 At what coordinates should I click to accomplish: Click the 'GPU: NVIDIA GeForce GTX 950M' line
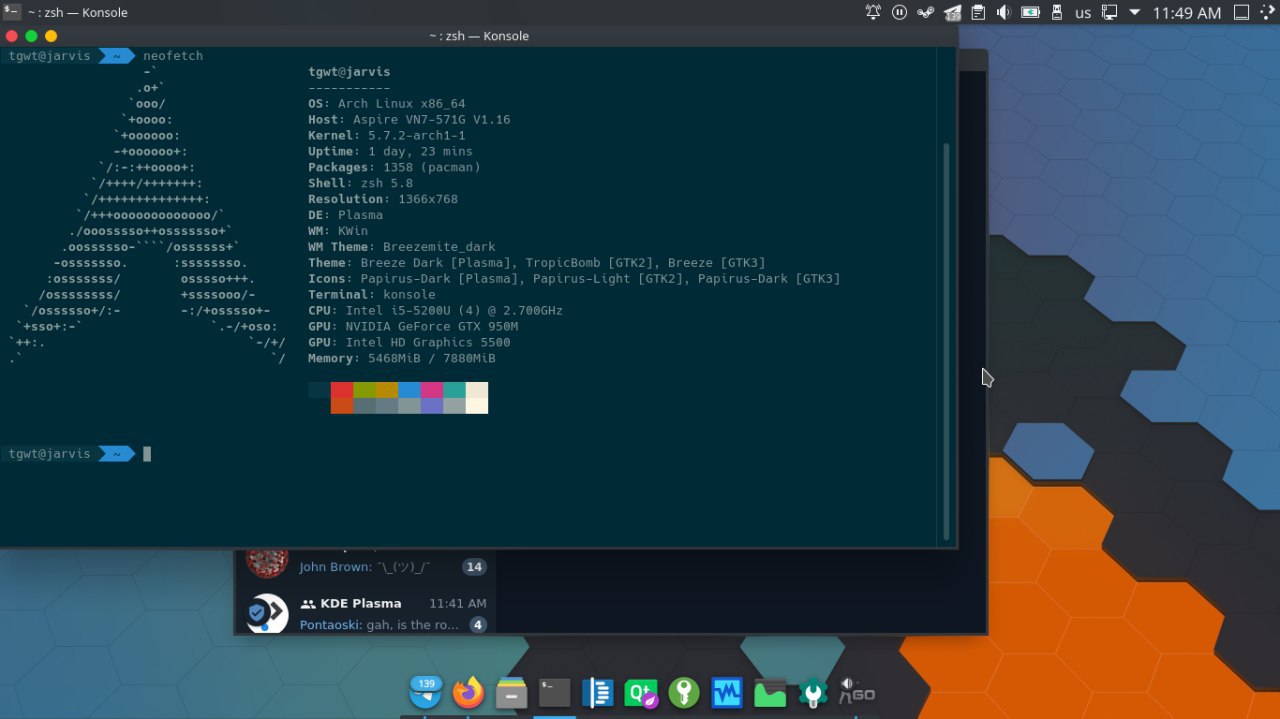(413, 326)
